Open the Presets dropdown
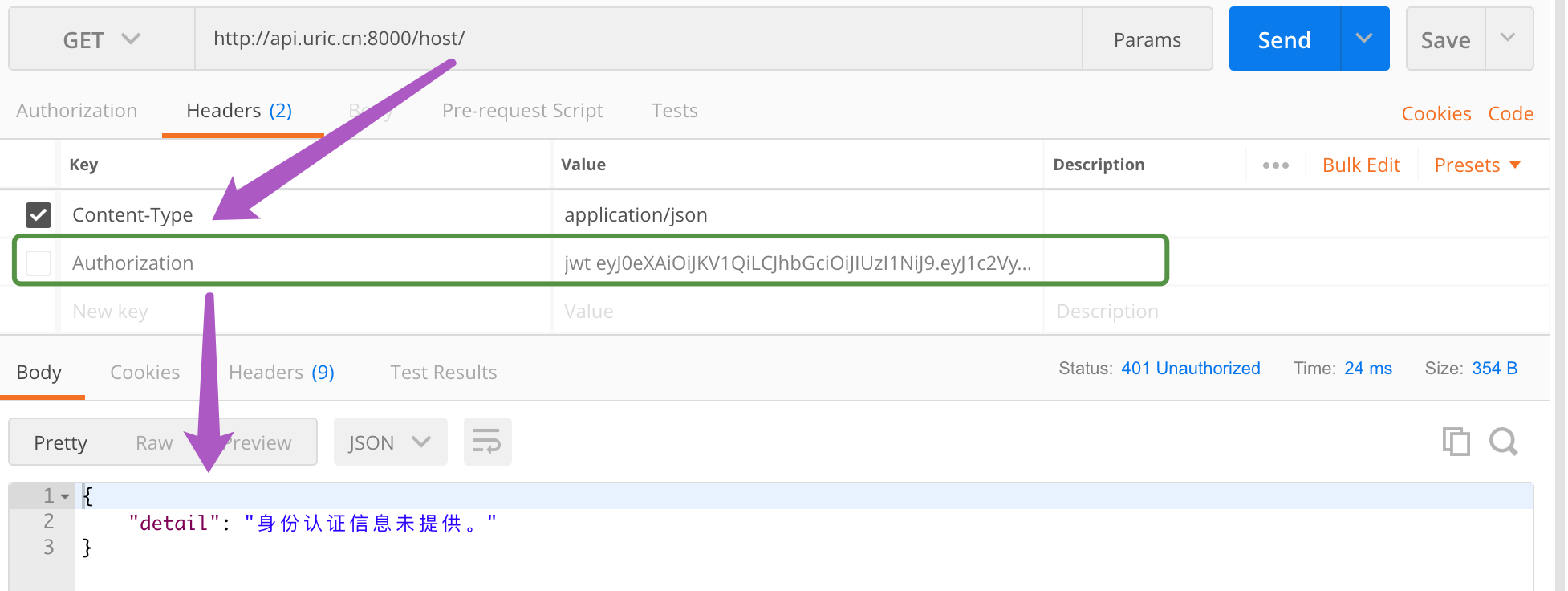This screenshot has height=591, width=1568. pos(1477,165)
